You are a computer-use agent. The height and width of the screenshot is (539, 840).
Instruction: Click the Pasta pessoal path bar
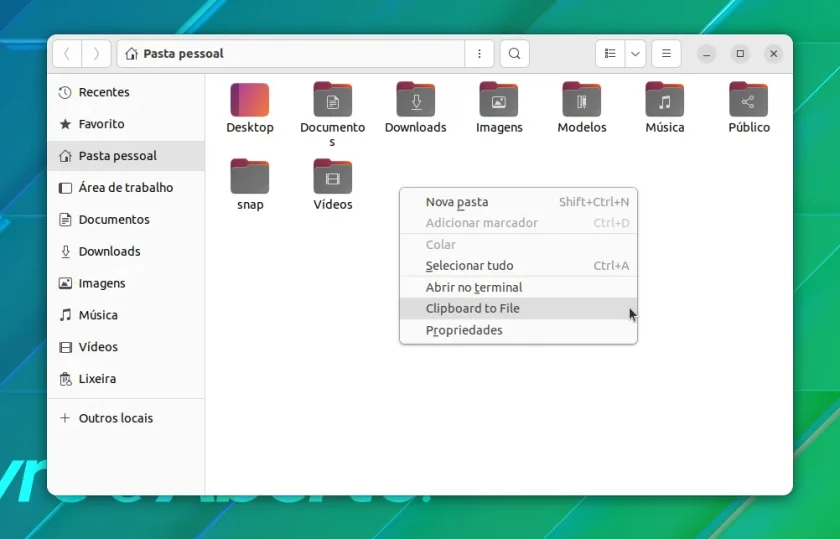point(291,54)
